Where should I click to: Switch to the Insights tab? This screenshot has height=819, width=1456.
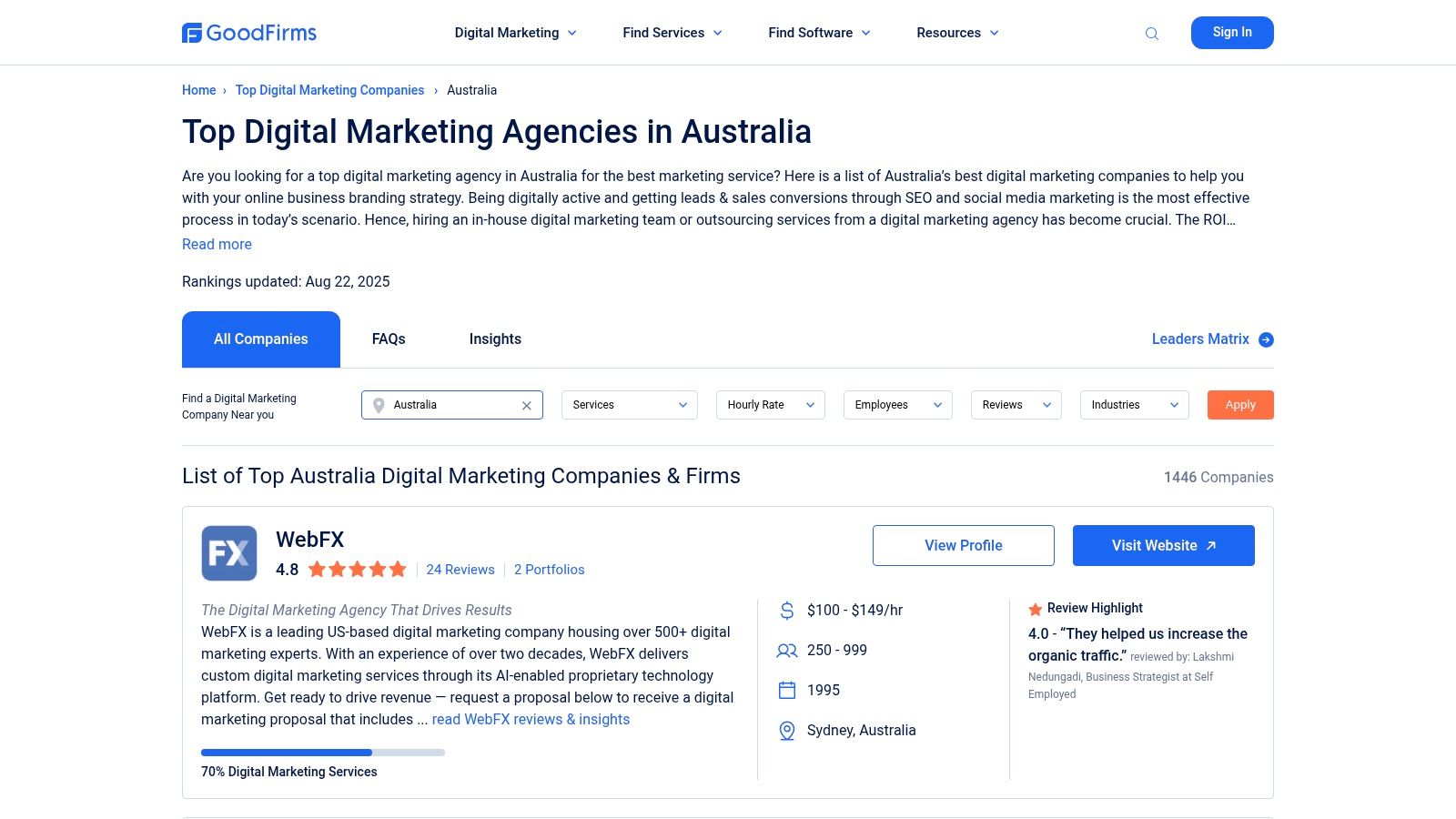[x=495, y=339]
